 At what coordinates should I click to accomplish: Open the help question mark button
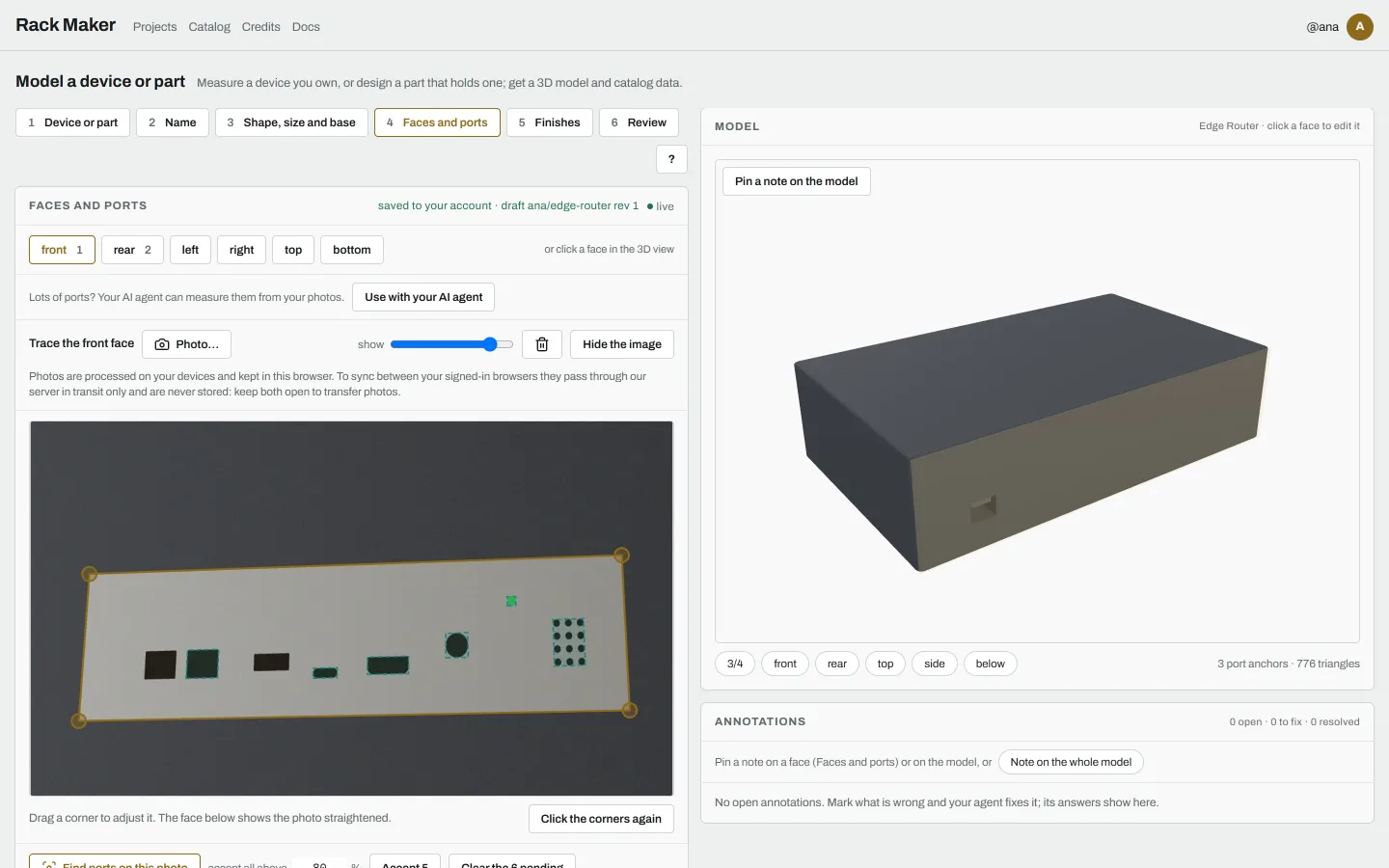pyautogui.click(x=671, y=159)
